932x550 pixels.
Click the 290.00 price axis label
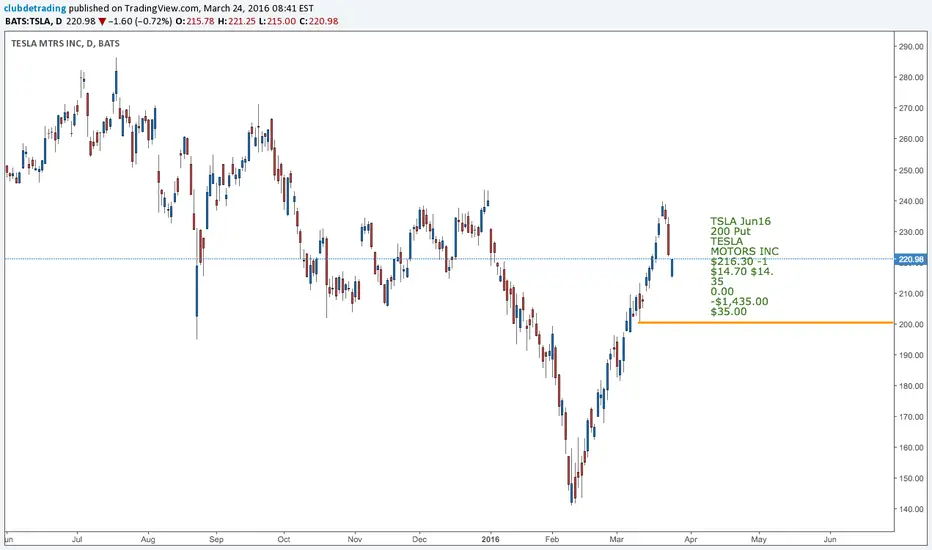(911, 46)
